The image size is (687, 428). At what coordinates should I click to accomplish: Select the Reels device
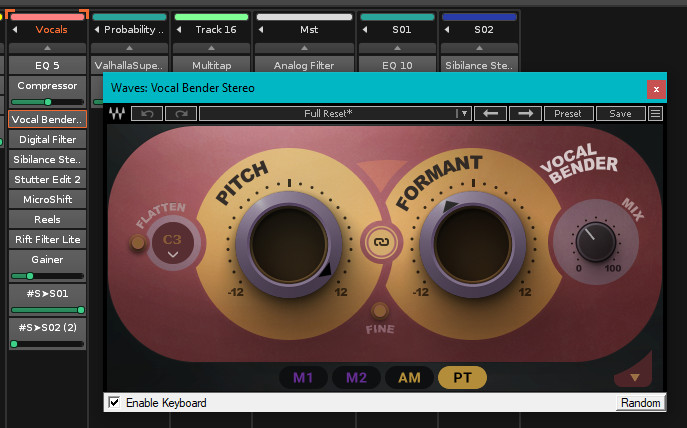47,219
